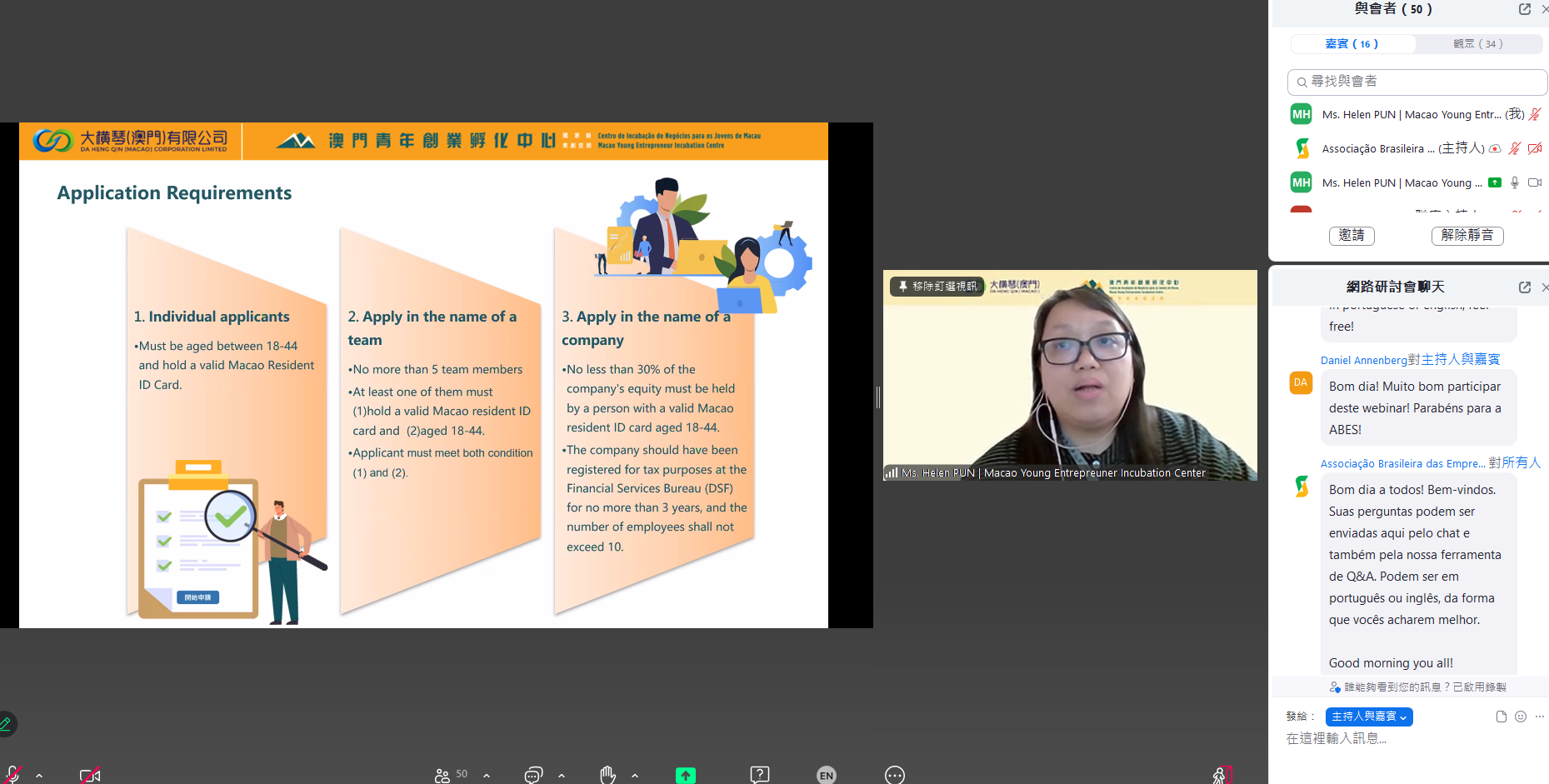The height and width of the screenshot is (784, 1549).
Task: Open EN interpretation language button
Action: coord(827,775)
